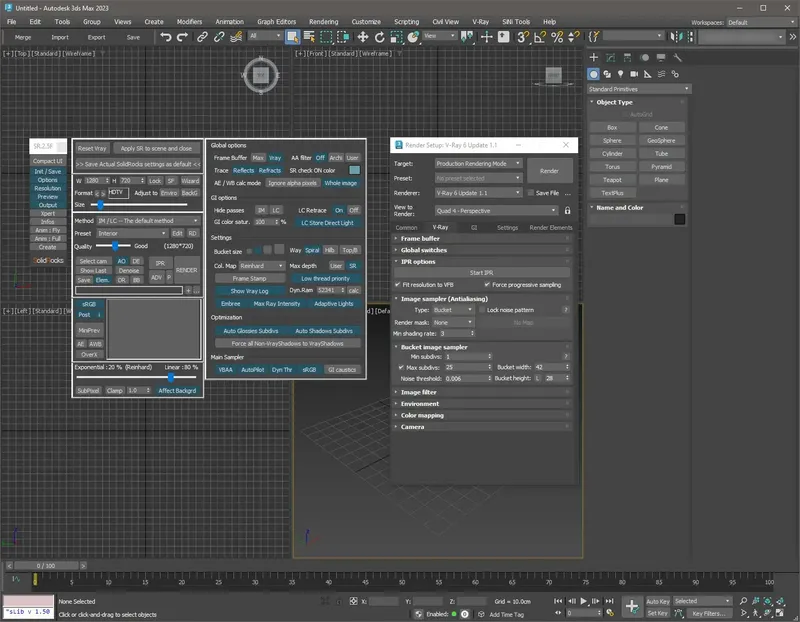Toggle the Lock noise pattern checkbox
This screenshot has width=800, height=622.
pos(480,310)
